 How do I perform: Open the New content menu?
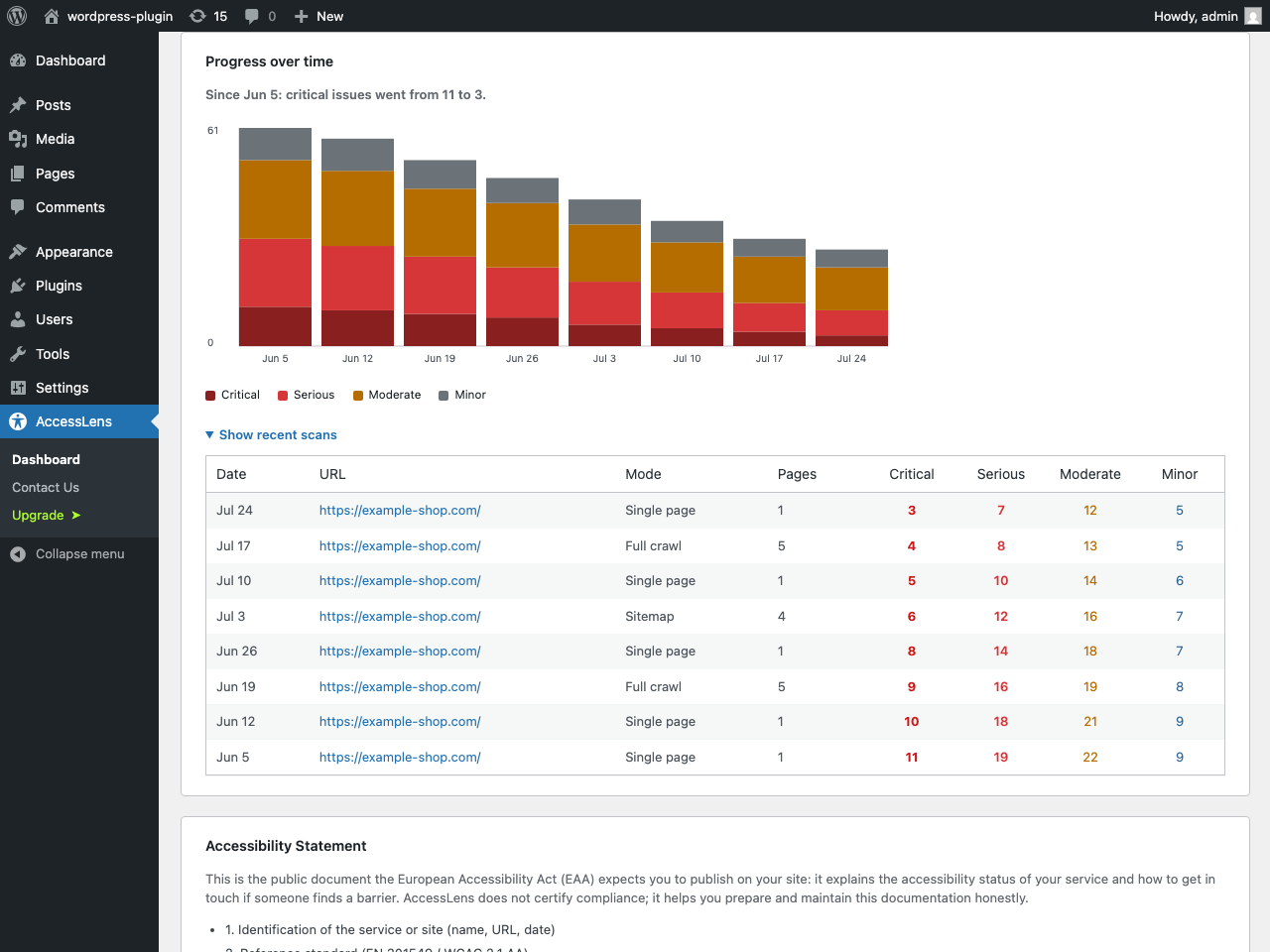tap(318, 16)
